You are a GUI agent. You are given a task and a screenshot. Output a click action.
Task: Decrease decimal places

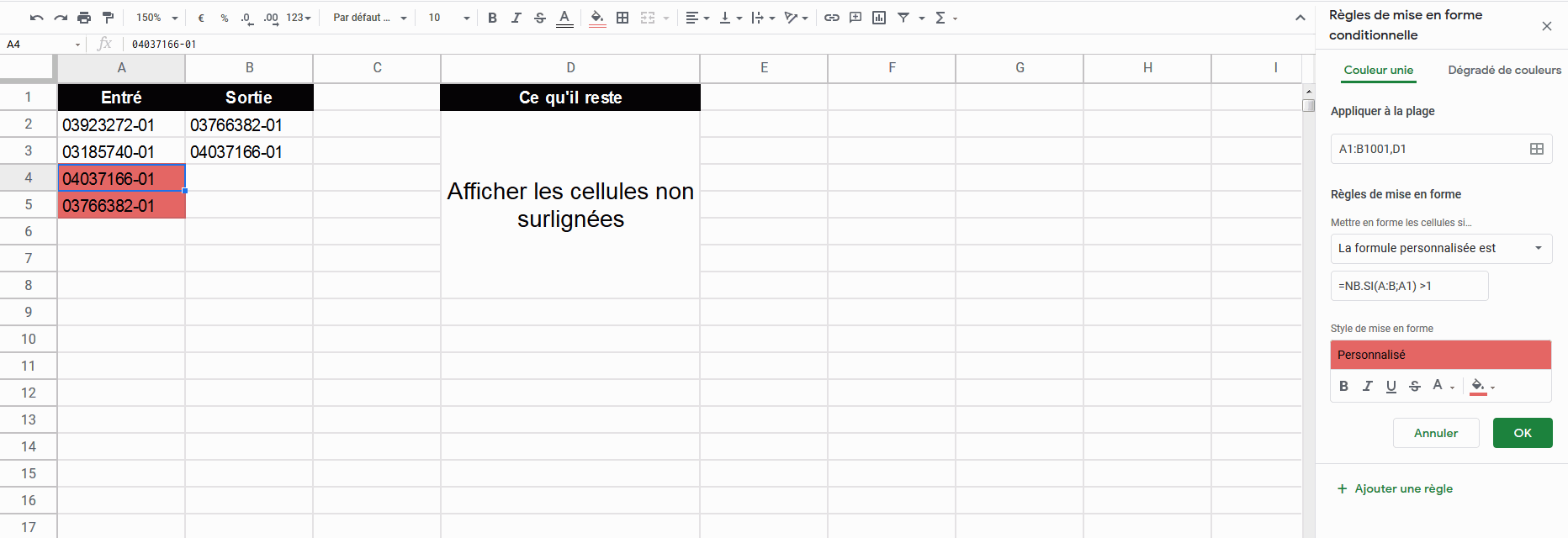coord(246,18)
